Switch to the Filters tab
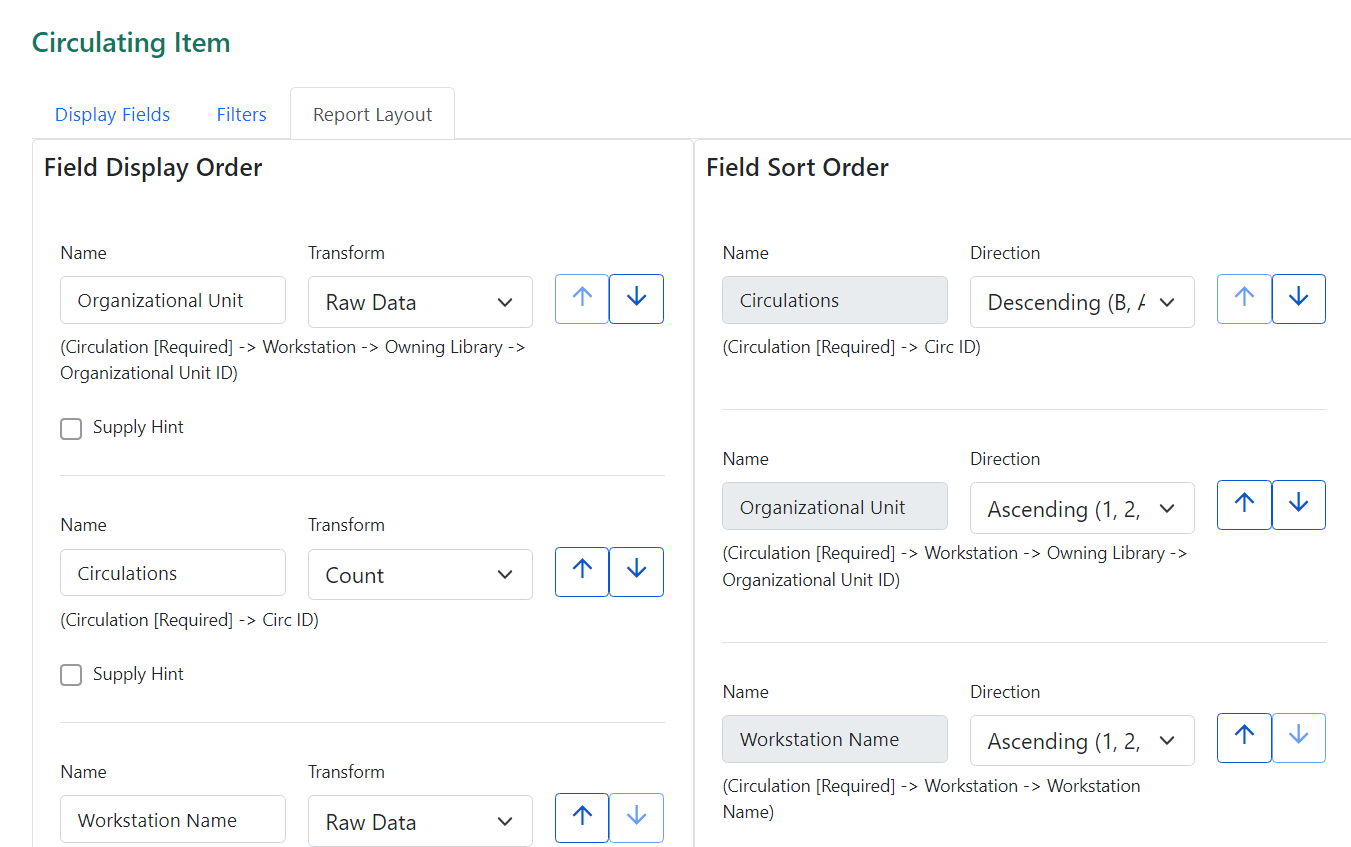The width and height of the screenshot is (1351, 847). (x=241, y=113)
